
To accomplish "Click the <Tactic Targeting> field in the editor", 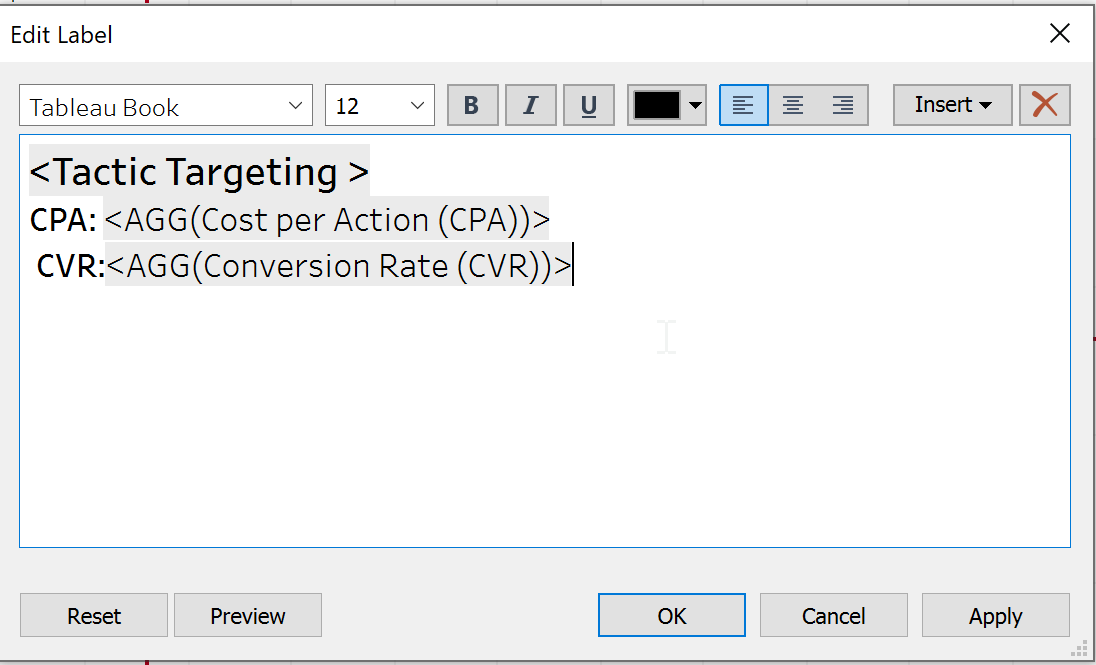I will coord(199,171).
